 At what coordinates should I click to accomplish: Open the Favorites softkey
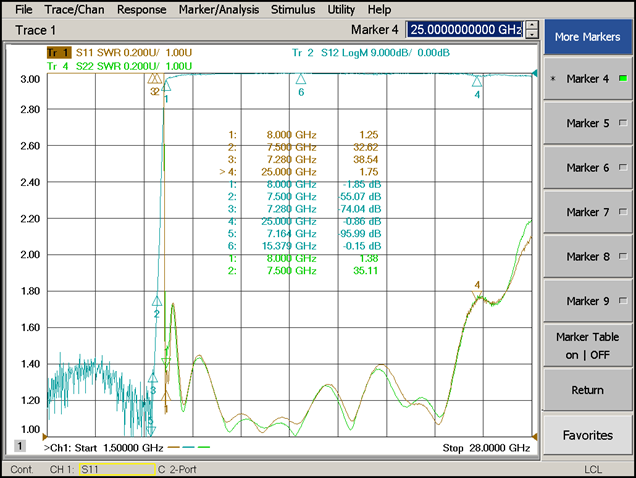pyautogui.click(x=587, y=435)
